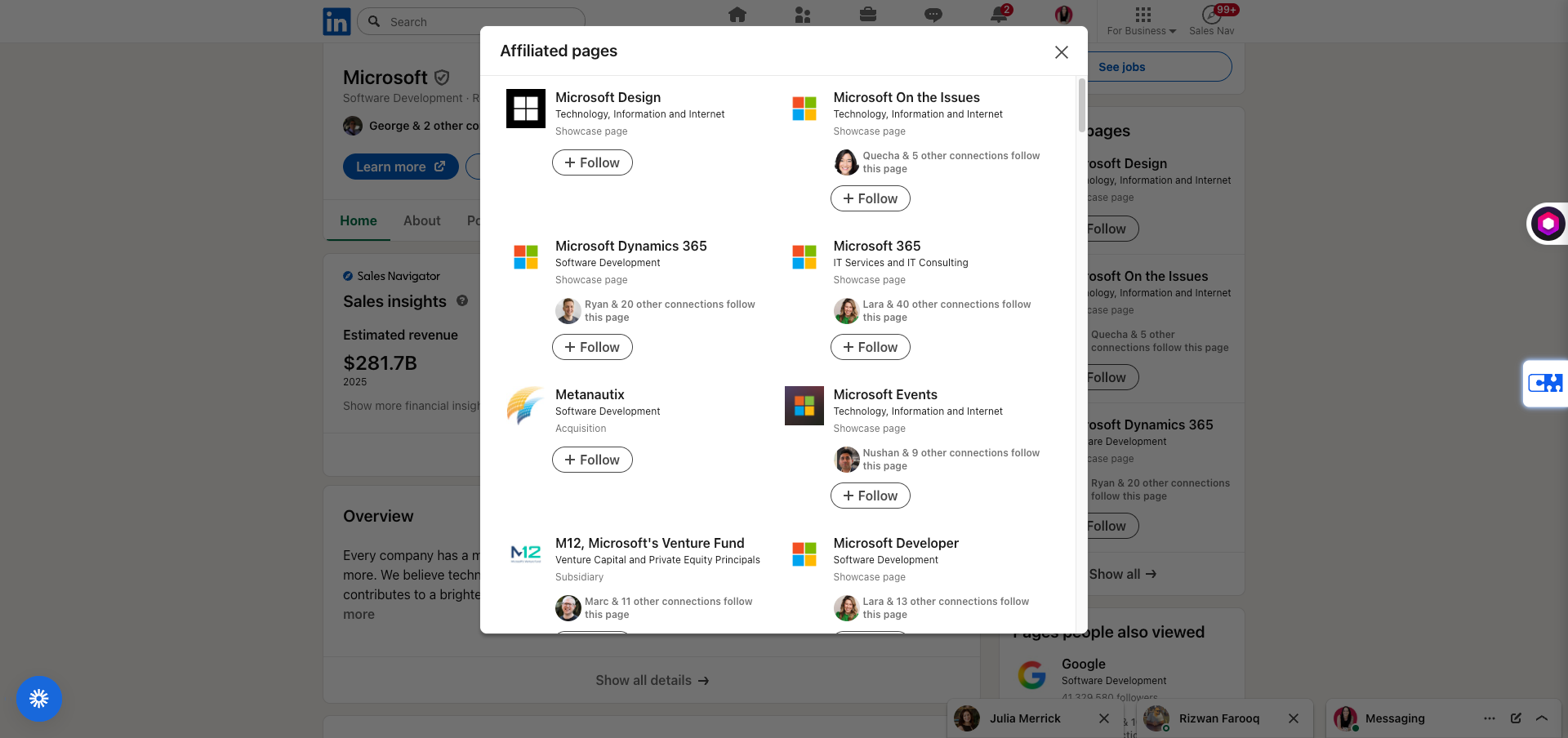Viewport: 1568px width, 738px height.
Task: Open Notifications bell icon
Action: point(999,15)
